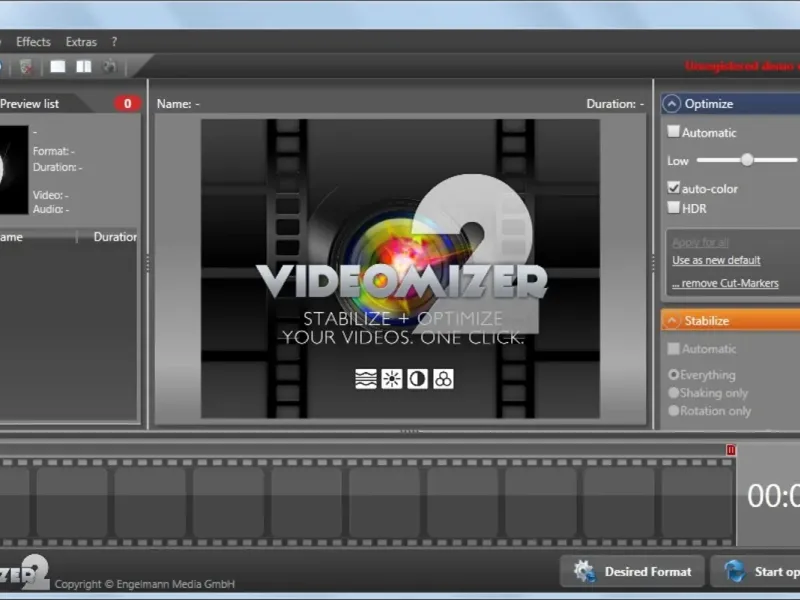Click the red cut marker on timeline
Viewport: 800px width, 600px height.
coord(731,450)
